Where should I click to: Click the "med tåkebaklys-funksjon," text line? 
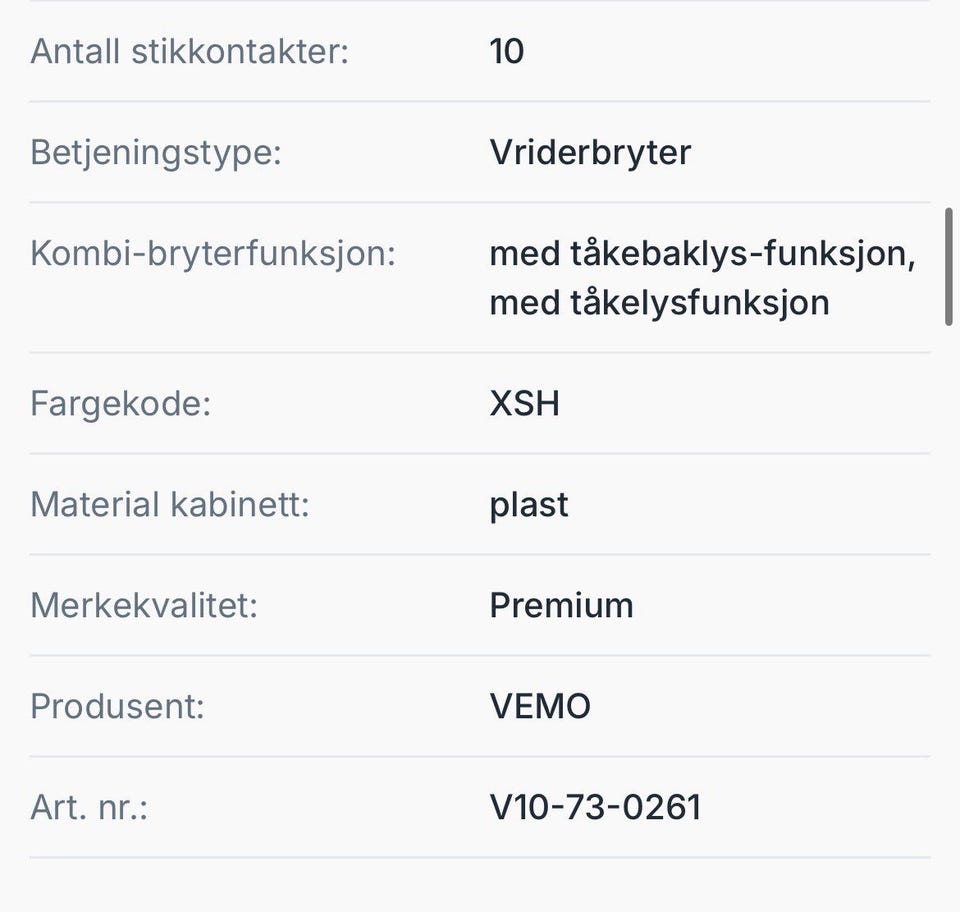(x=703, y=253)
